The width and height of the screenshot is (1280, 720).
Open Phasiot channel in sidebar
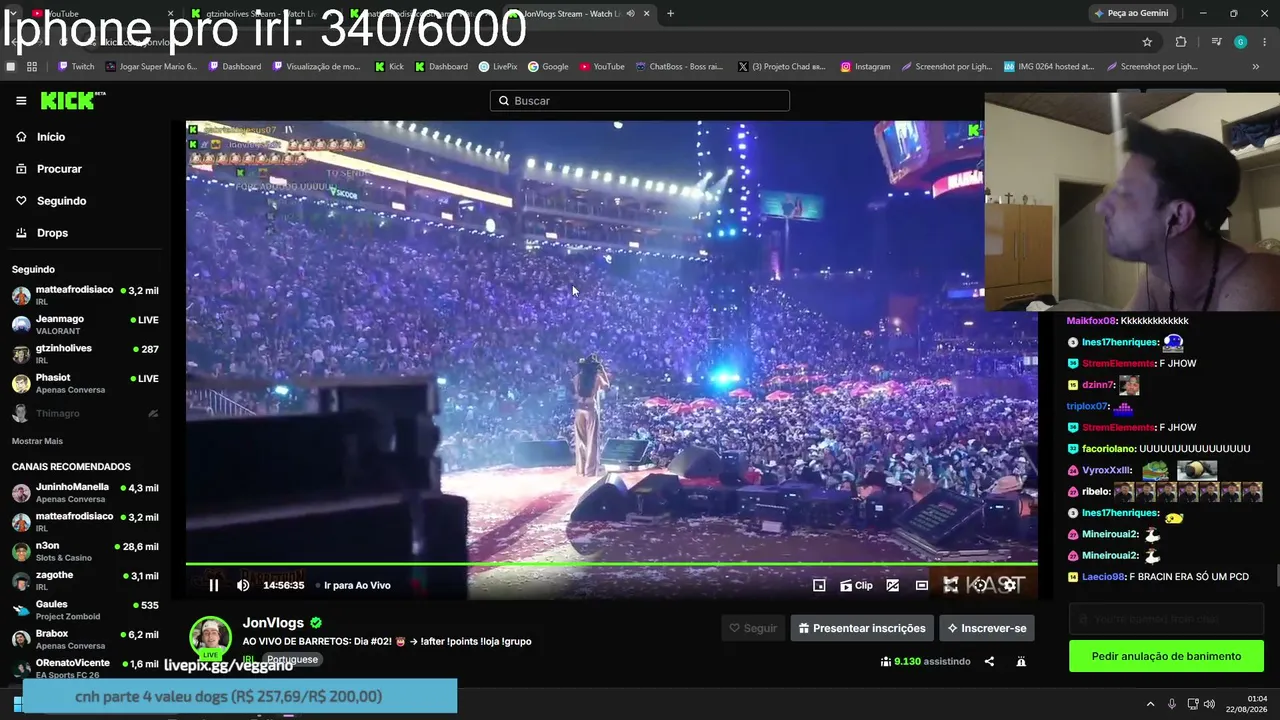[85, 383]
